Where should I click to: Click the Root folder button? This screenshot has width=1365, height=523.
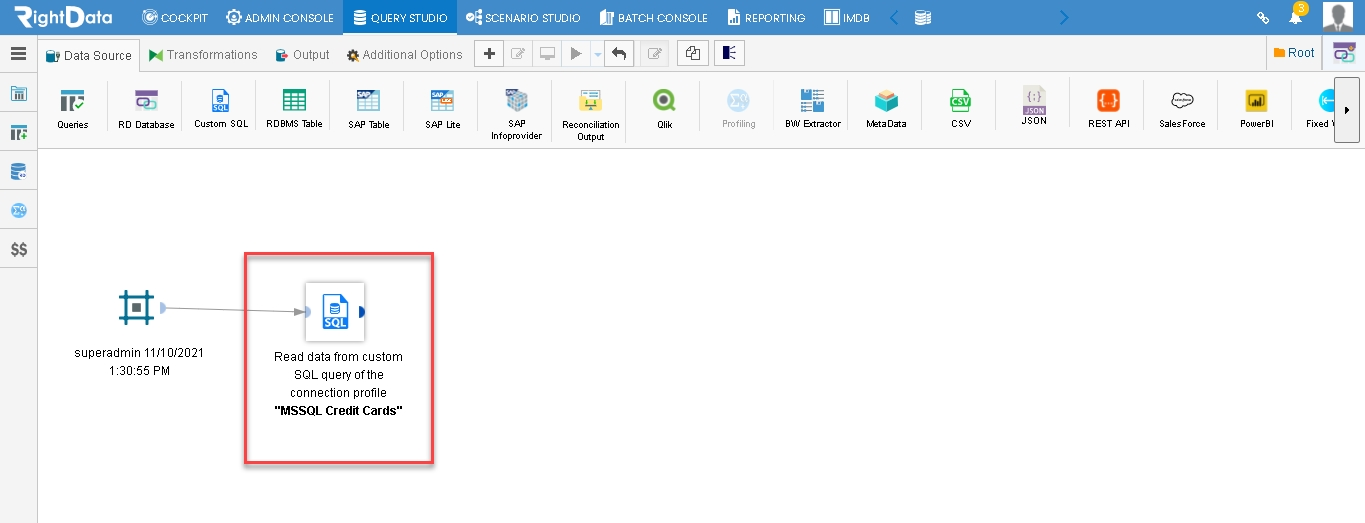1294,53
